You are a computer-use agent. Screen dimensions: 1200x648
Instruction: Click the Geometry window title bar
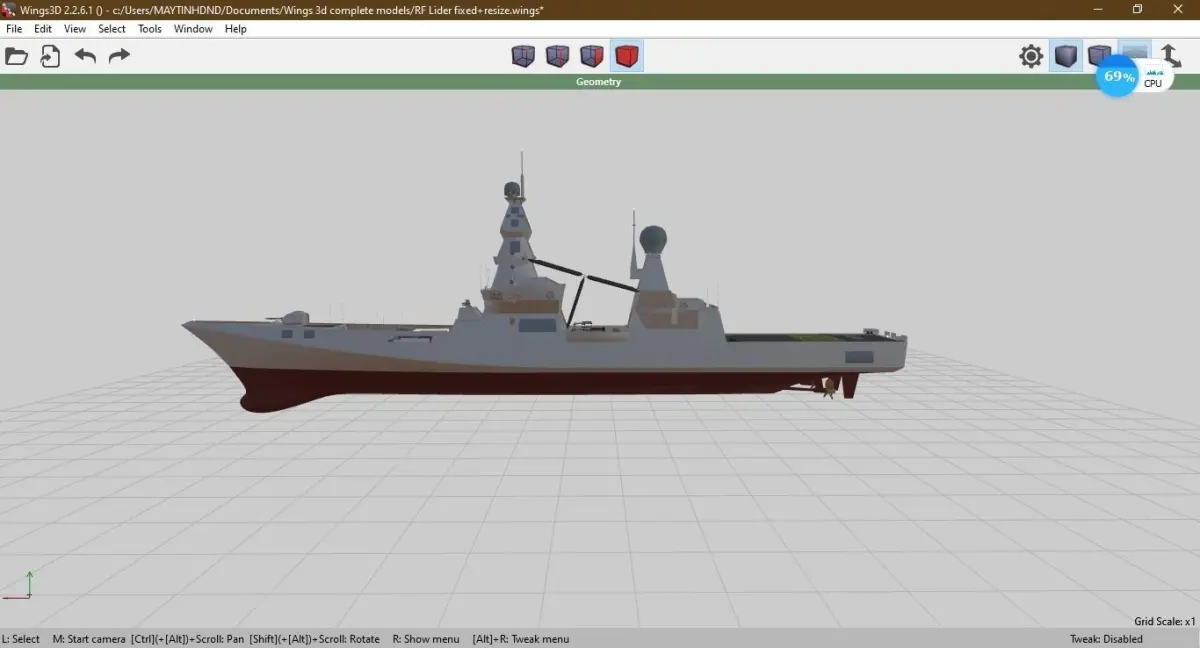tap(599, 82)
